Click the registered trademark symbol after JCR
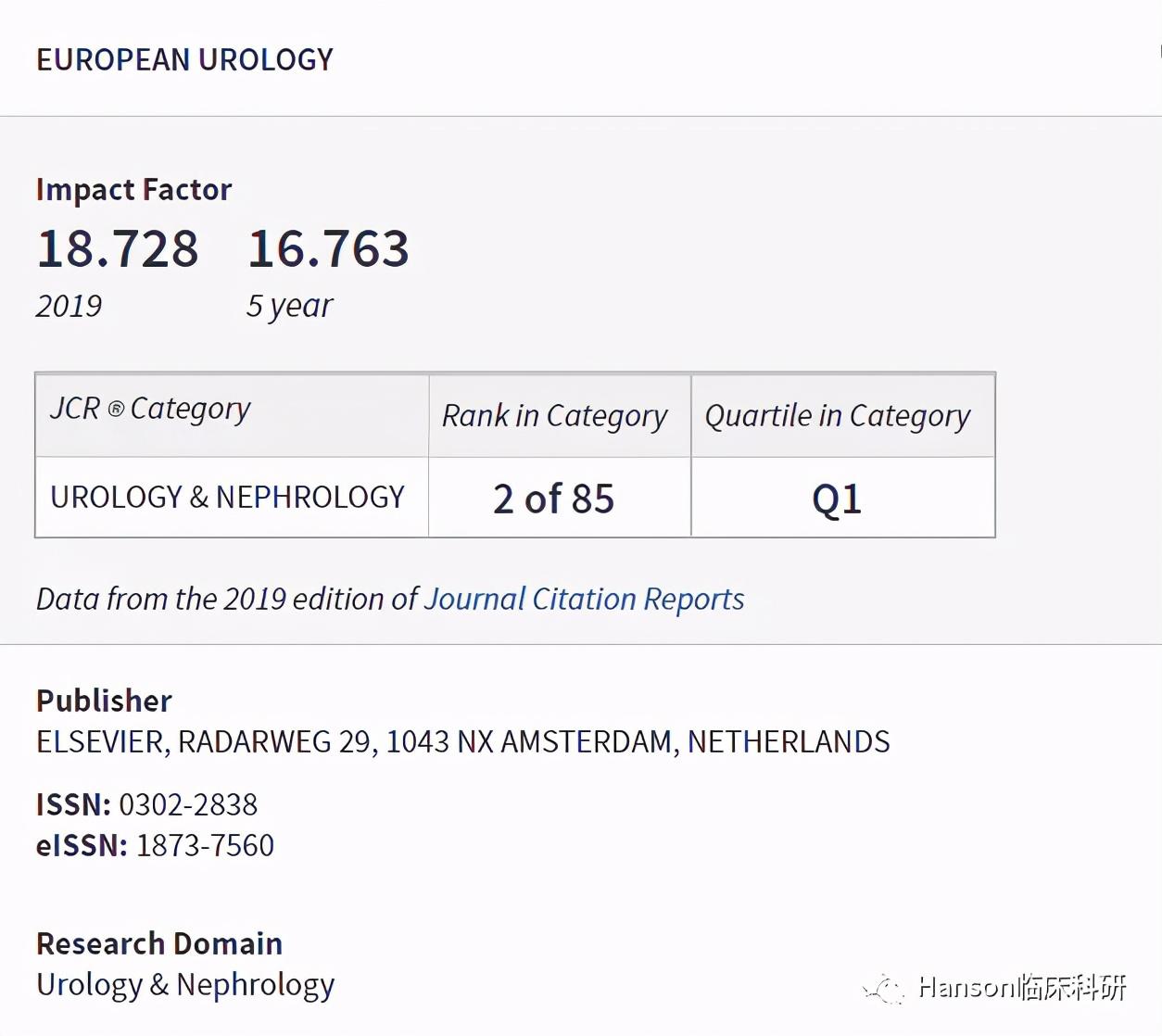 116,409
